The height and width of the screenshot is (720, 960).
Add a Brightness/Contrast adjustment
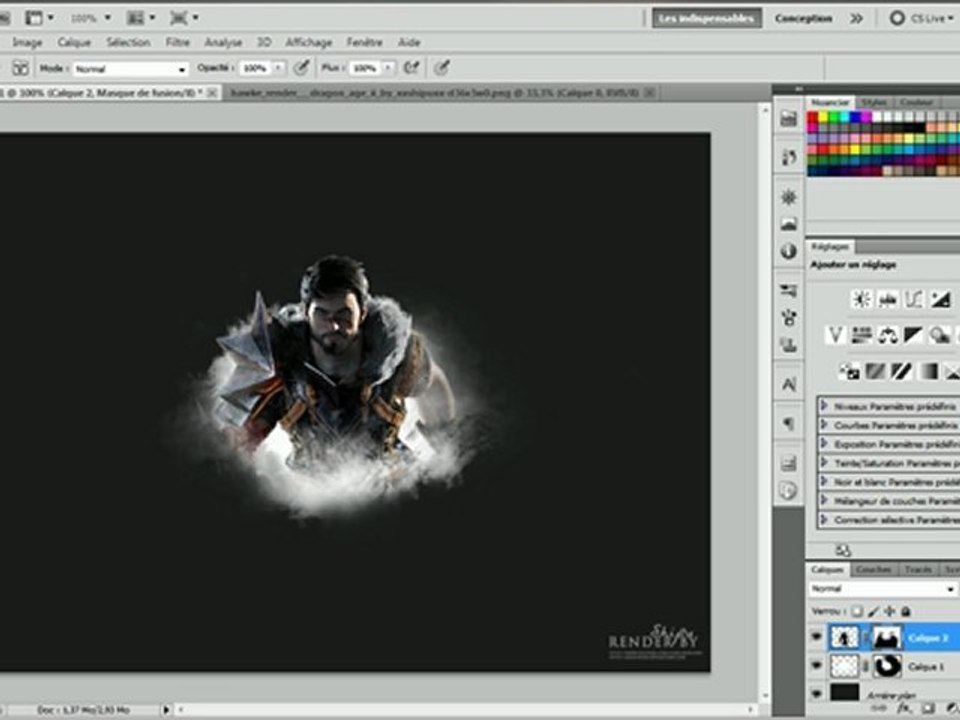861,299
